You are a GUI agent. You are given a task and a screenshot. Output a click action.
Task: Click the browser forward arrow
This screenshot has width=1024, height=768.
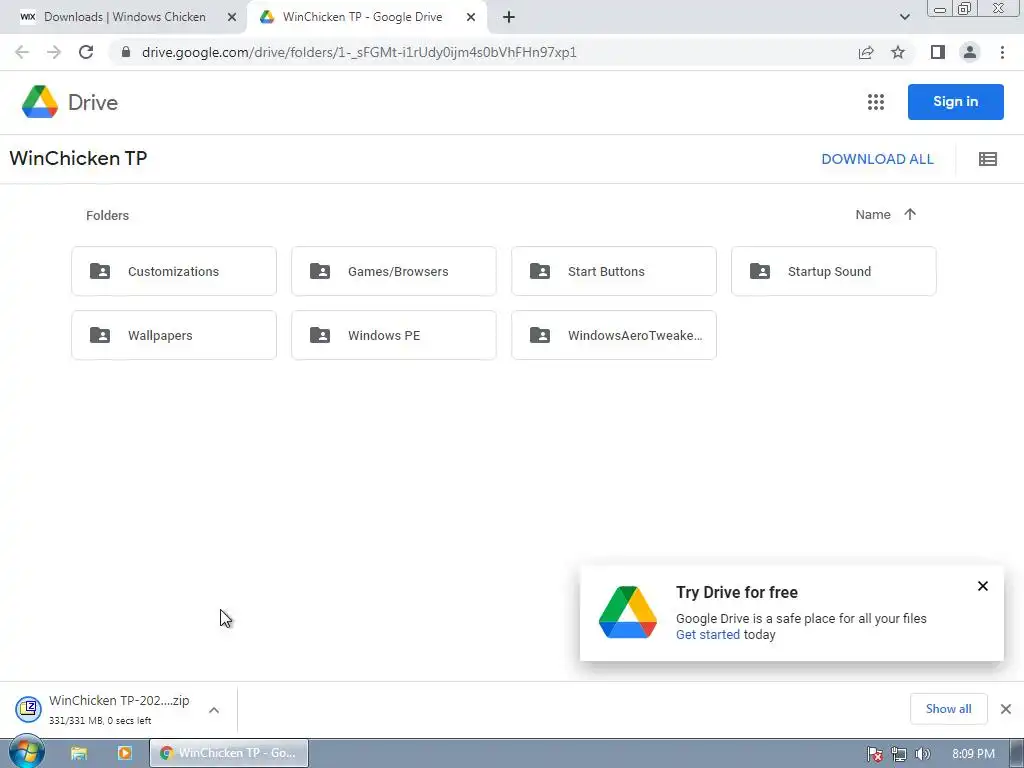(54, 52)
